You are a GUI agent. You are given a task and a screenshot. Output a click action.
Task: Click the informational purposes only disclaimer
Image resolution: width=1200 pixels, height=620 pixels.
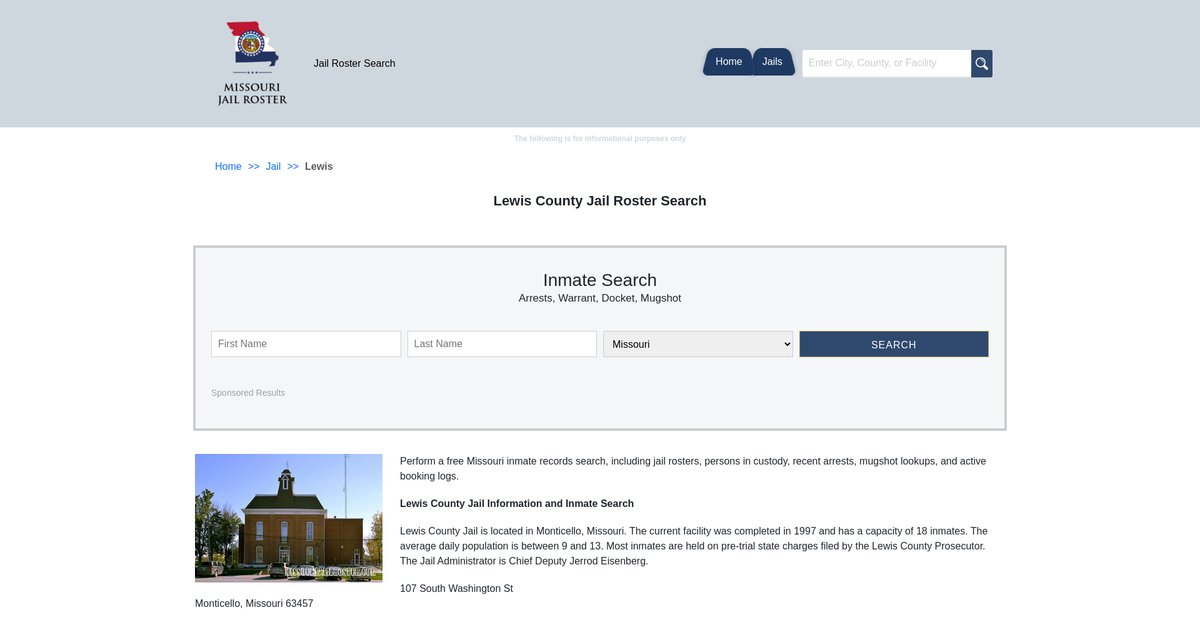click(x=600, y=139)
